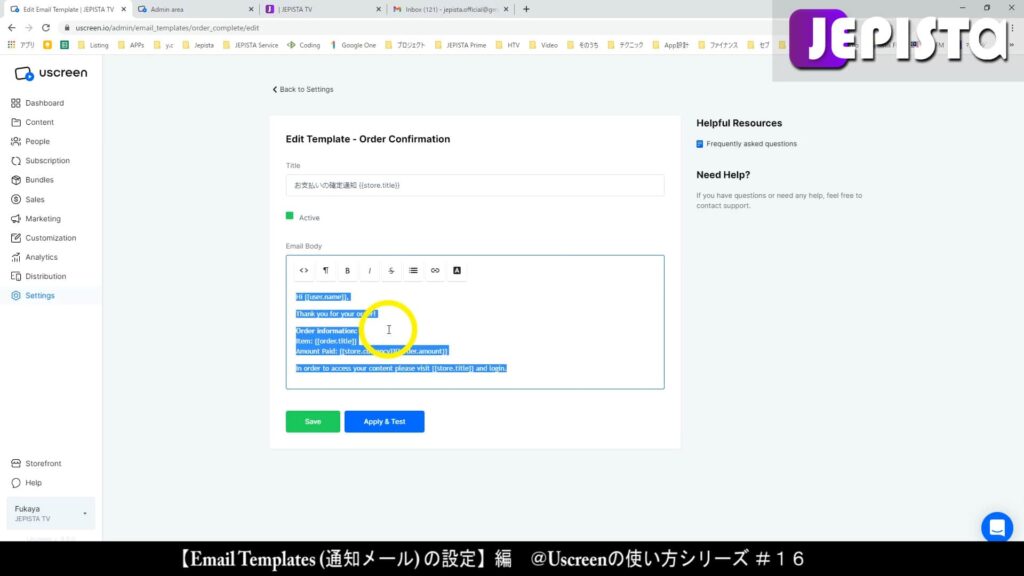The height and width of the screenshot is (576, 1024).
Task: Click Back to Settings link
Action: tap(303, 89)
